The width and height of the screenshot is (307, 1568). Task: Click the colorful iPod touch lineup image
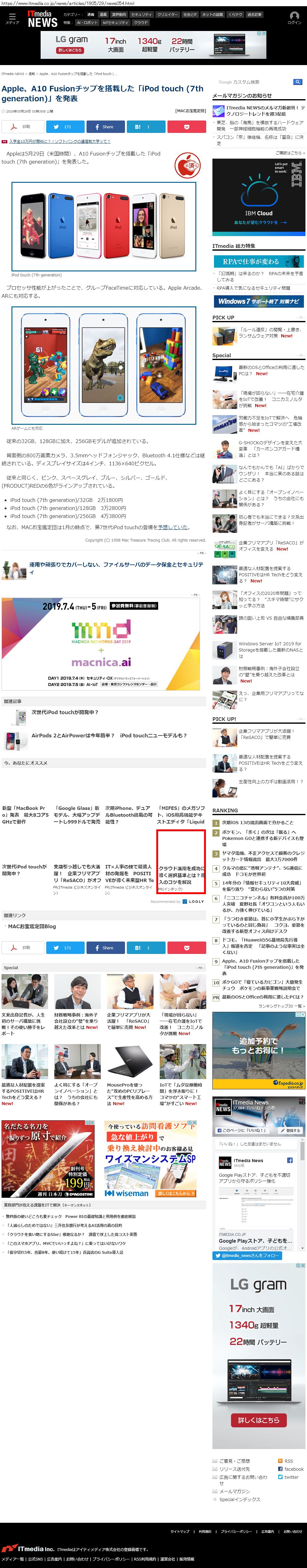(104, 226)
